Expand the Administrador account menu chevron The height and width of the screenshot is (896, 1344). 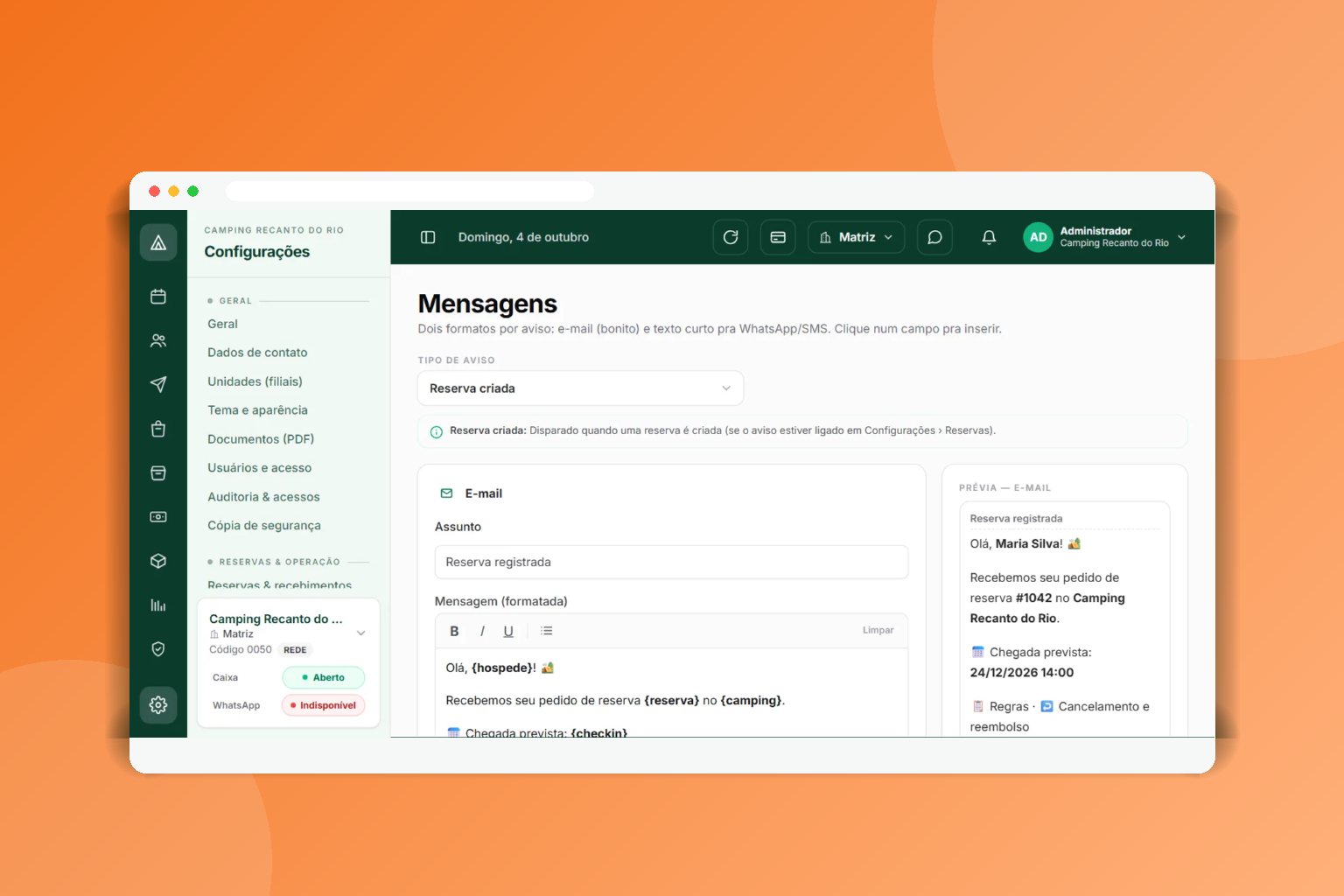(1181, 237)
